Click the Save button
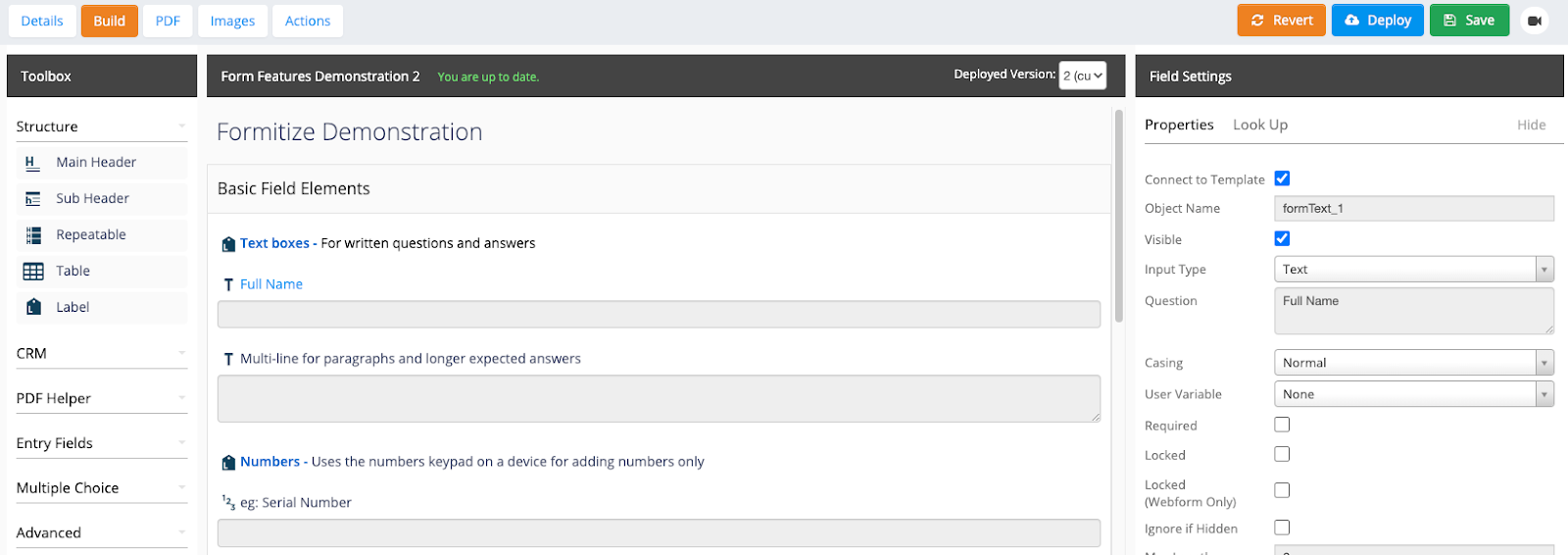 click(1469, 21)
